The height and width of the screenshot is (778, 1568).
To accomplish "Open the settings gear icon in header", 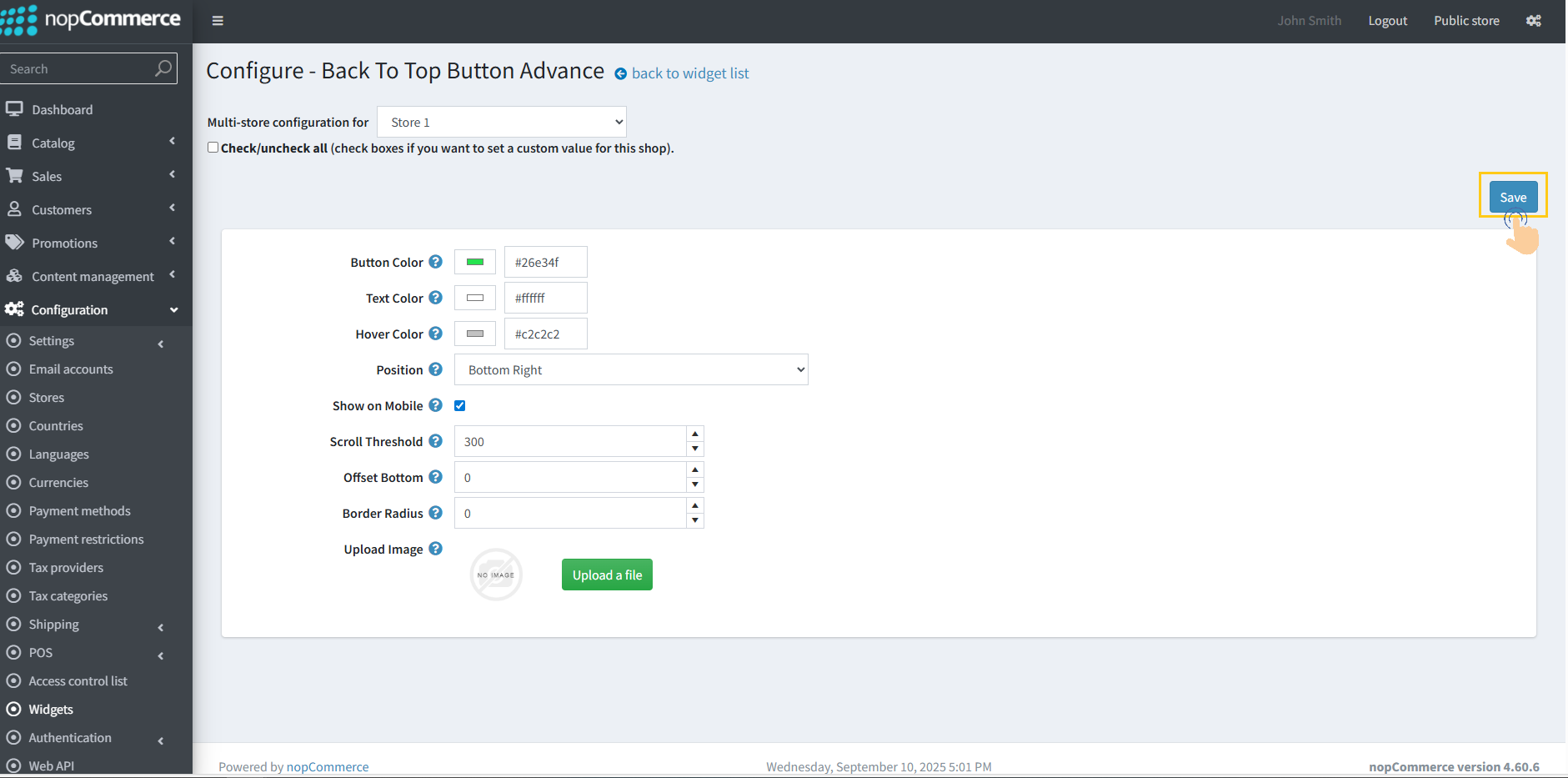I will 1533,21.
